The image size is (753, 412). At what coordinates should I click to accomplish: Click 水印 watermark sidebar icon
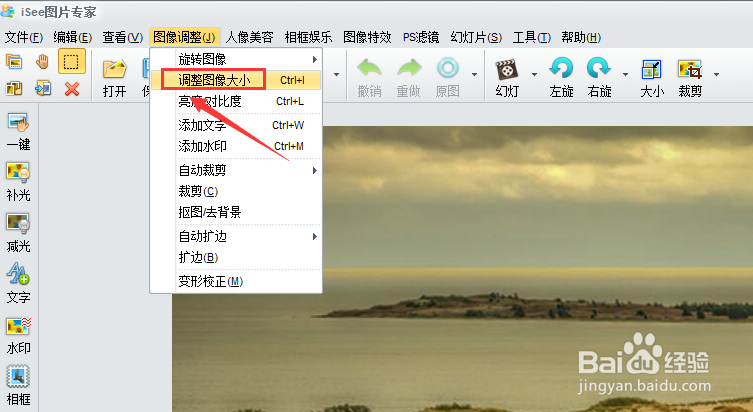coord(18,335)
